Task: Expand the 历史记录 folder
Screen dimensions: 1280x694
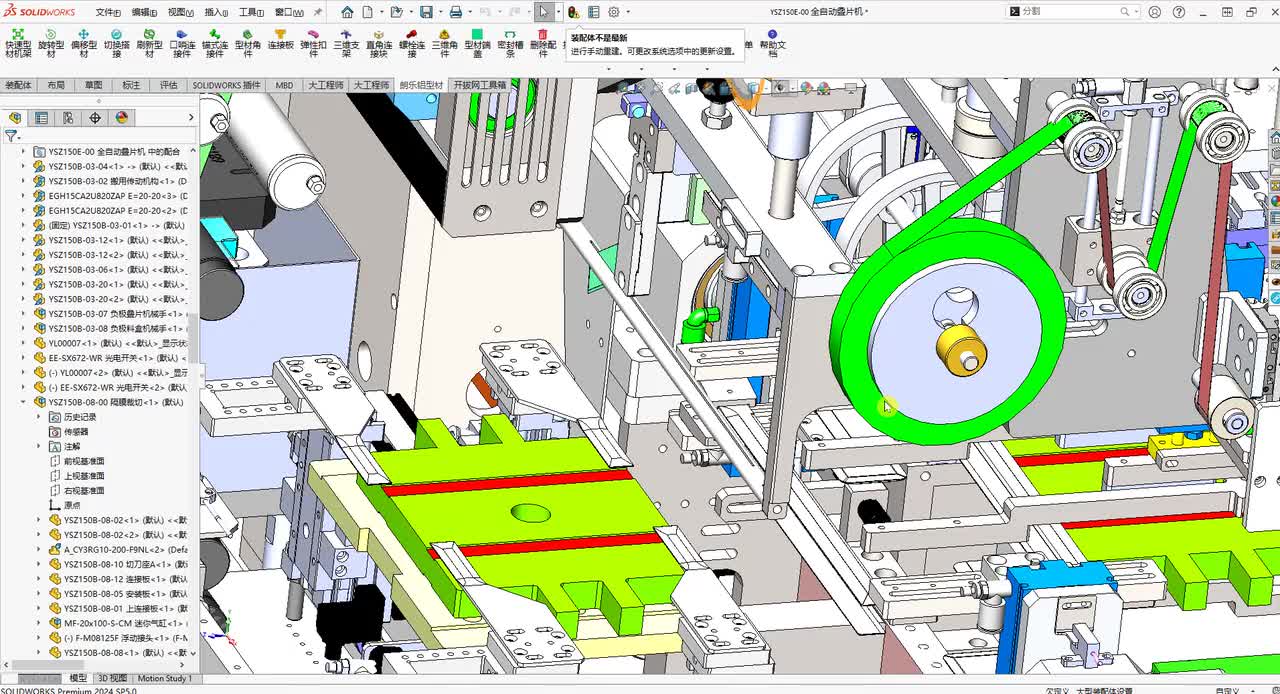Action: (41, 417)
